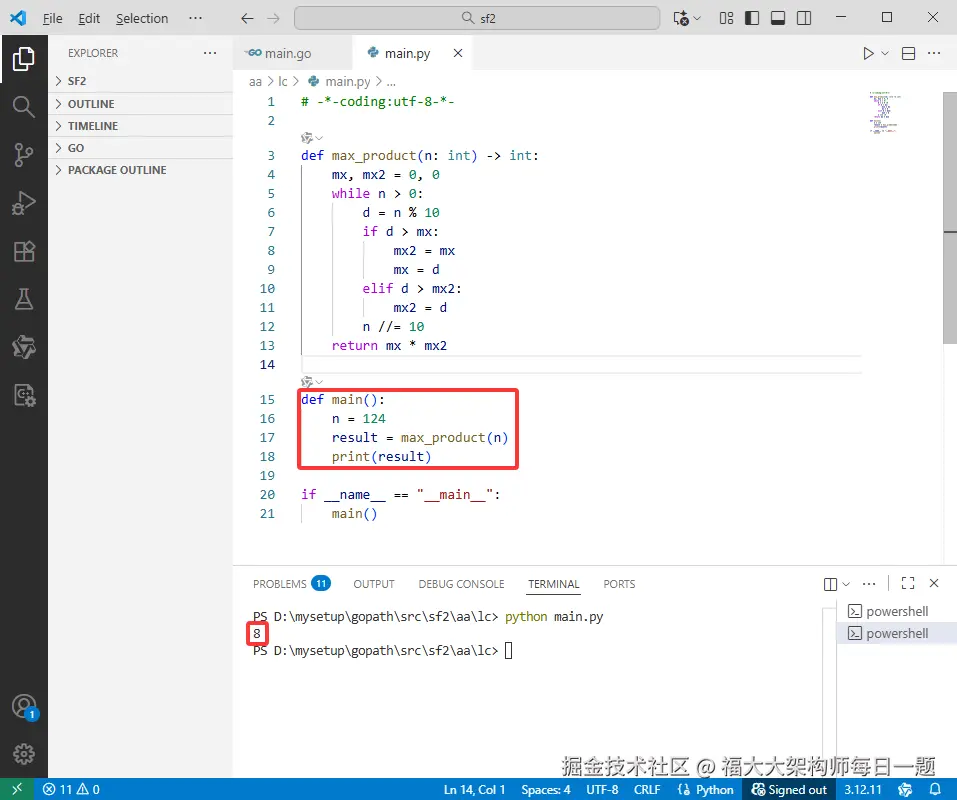Select the second powershell terminal entry
Screen dimensions: 957x800
[x=897, y=633]
